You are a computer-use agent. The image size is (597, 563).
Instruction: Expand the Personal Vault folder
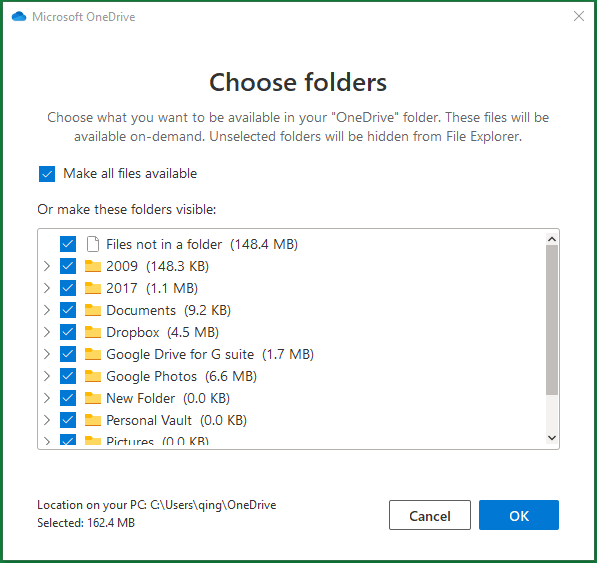pyautogui.click(x=47, y=421)
